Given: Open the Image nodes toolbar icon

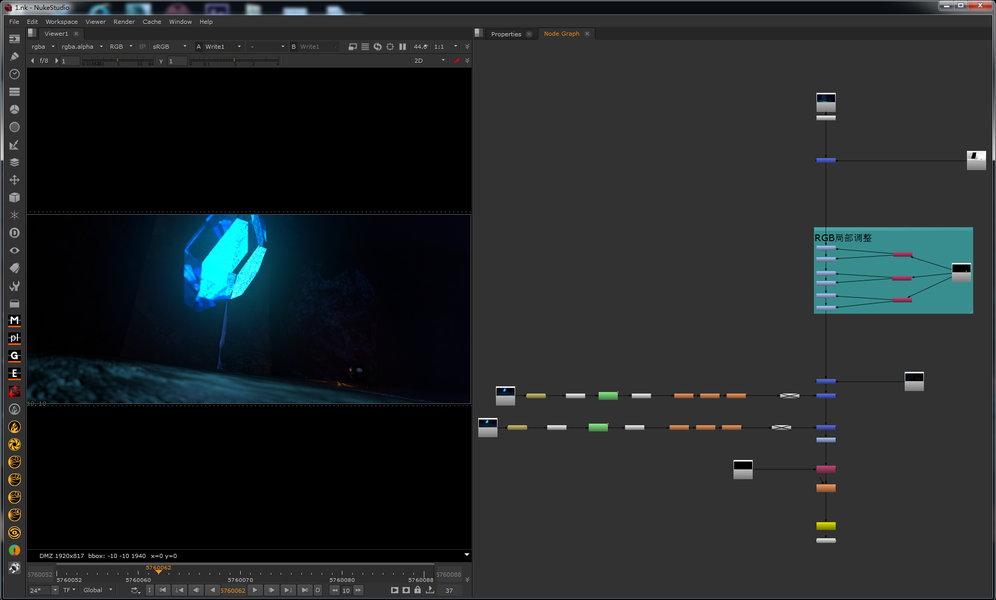Looking at the screenshot, I should tap(14, 39).
